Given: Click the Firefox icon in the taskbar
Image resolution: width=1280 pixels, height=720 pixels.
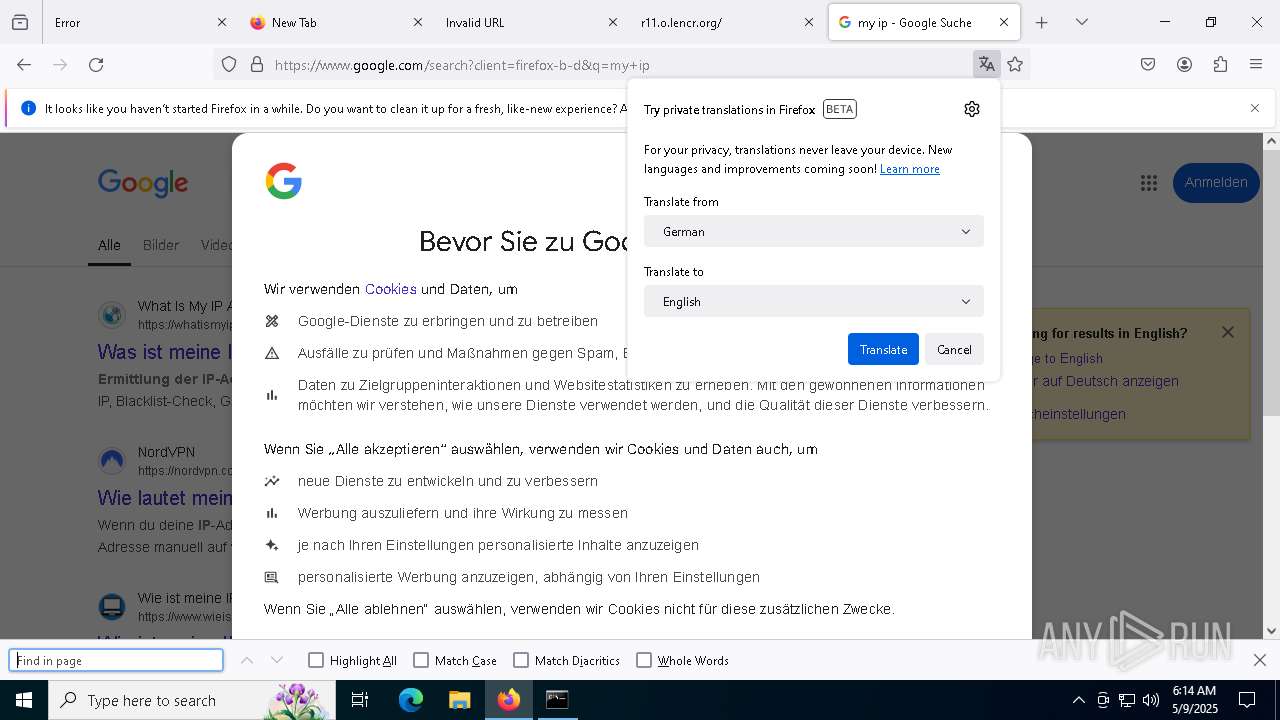Looking at the screenshot, I should [x=509, y=700].
